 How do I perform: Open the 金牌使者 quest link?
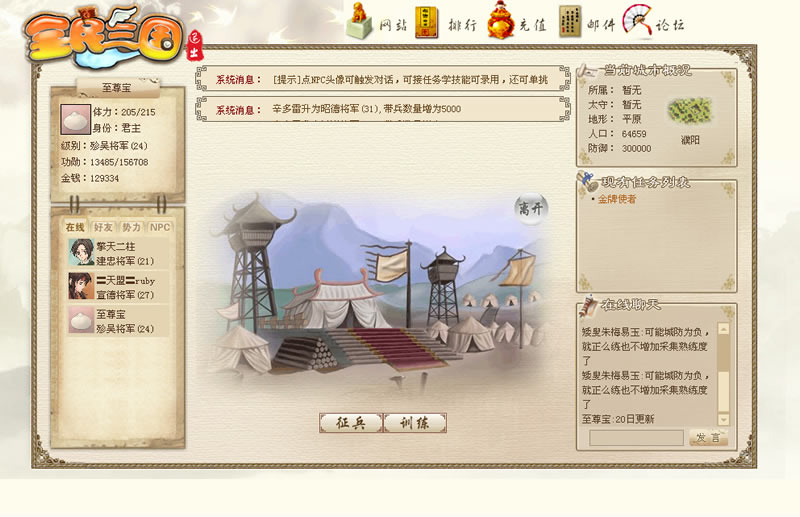(617, 199)
